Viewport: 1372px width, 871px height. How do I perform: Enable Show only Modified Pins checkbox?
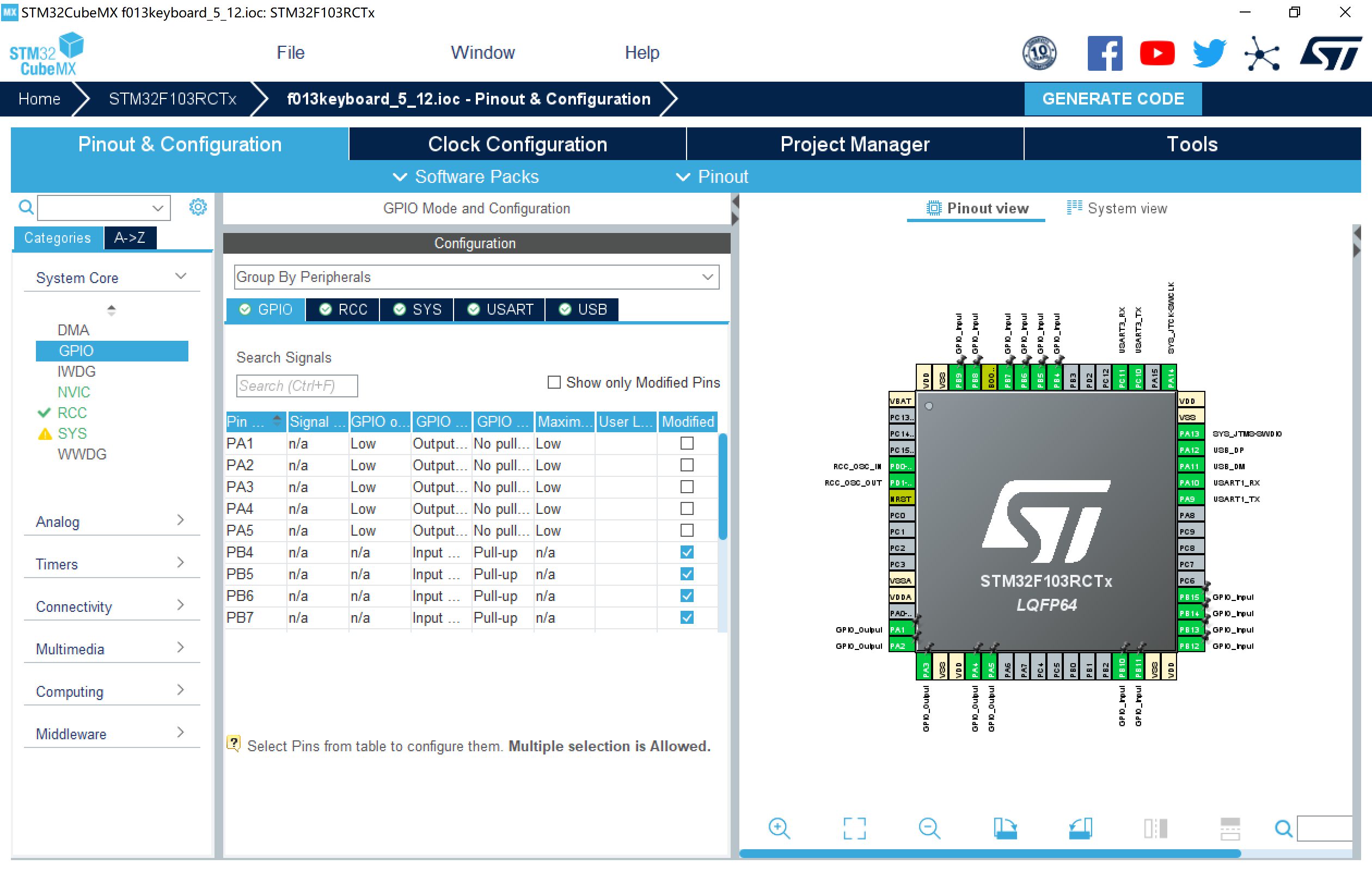pos(554,382)
